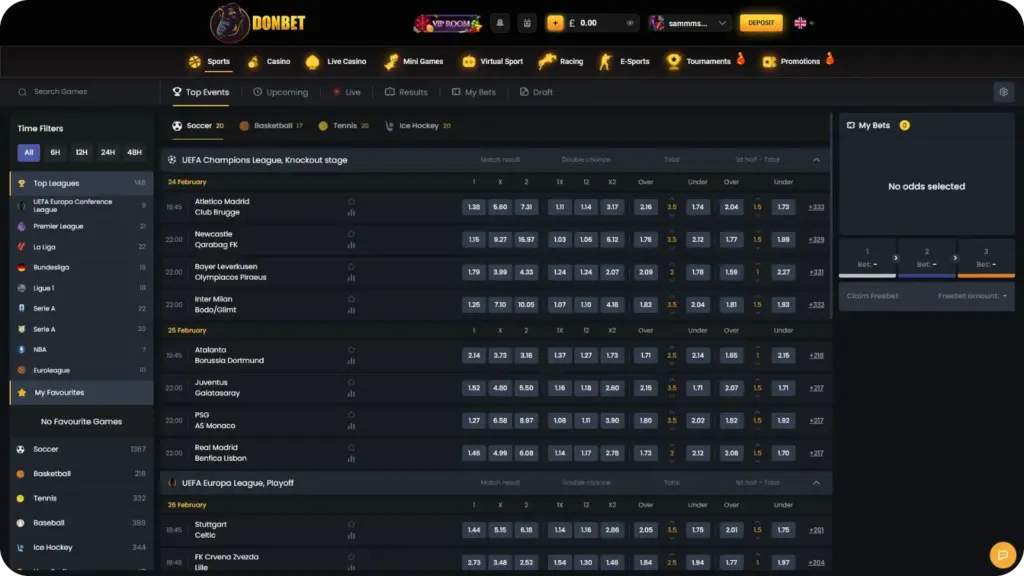Open the Live Casino menu

[x=336, y=61]
